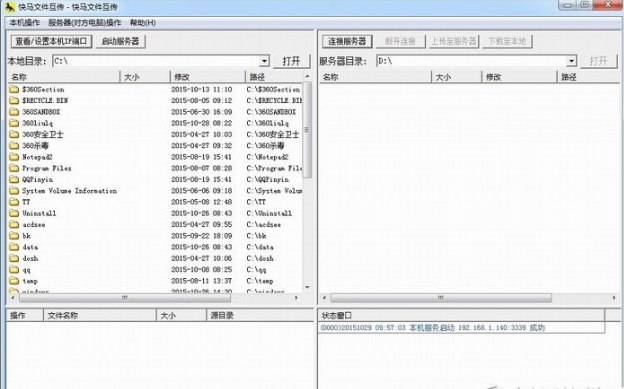This screenshot has width=624, height=389.
Task: Select the qq folder icon
Action: pyautogui.click(x=14, y=270)
